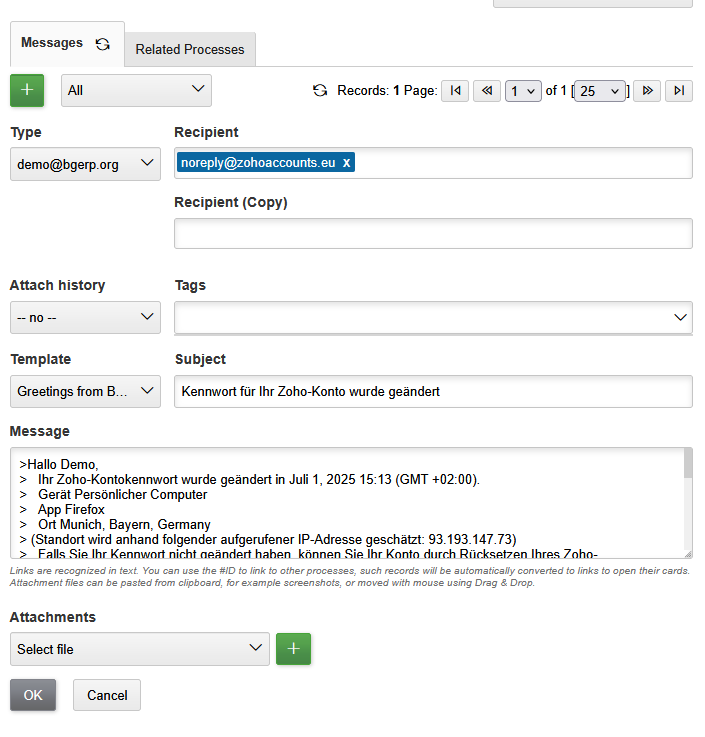Image resolution: width=705 pixels, height=737 pixels.
Task: Open the All filter dropdown
Action: pyautogui.click(x=136, y=90)
